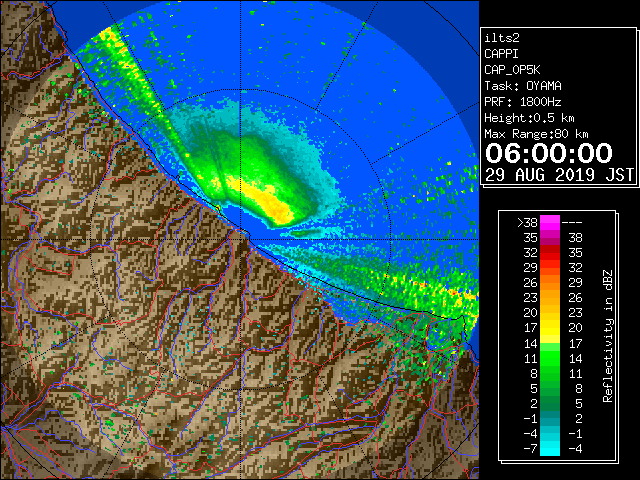Select the "CAPPI" product text

(501, 54)
